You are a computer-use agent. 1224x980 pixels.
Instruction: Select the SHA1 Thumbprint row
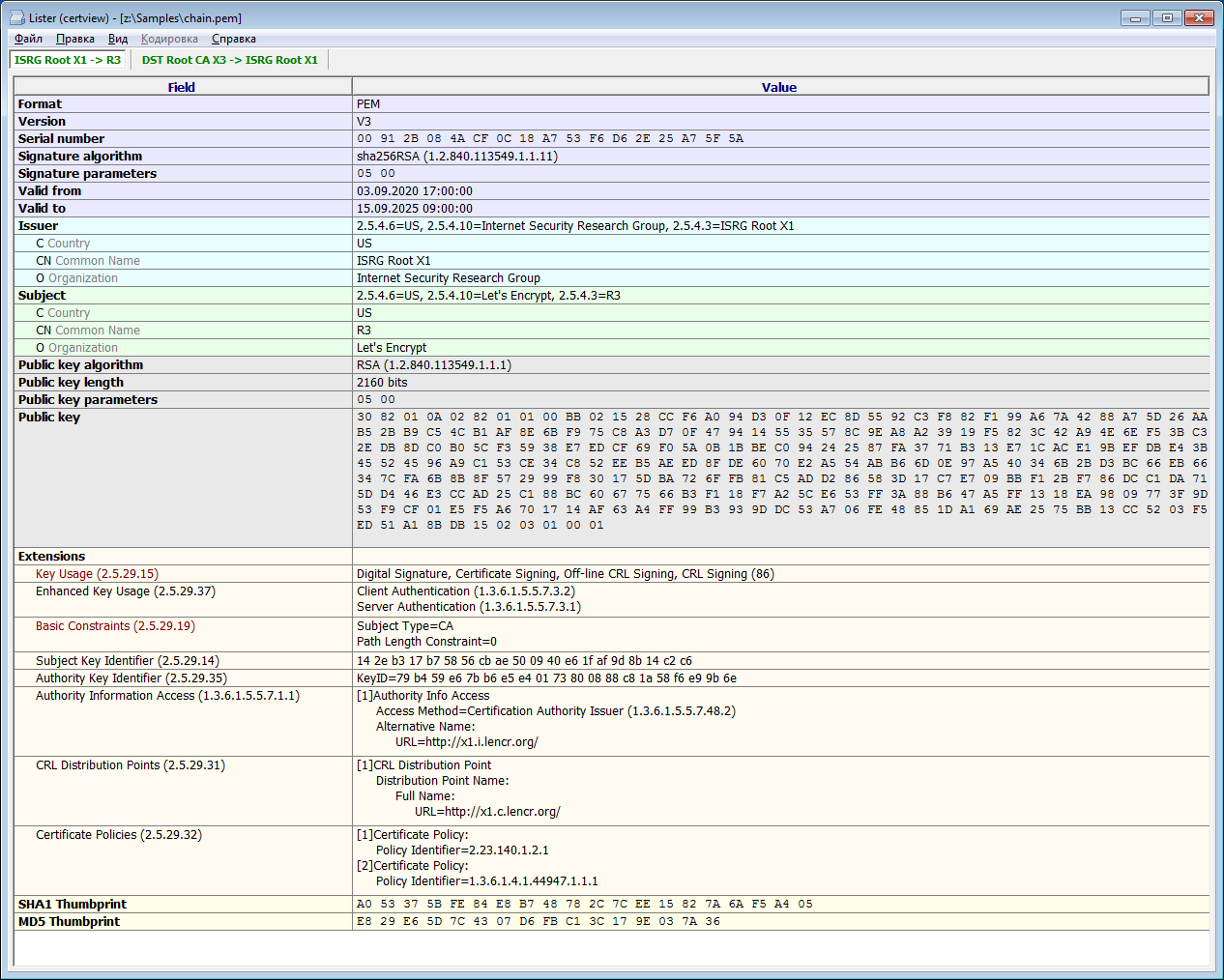click(x=73, y=905)
